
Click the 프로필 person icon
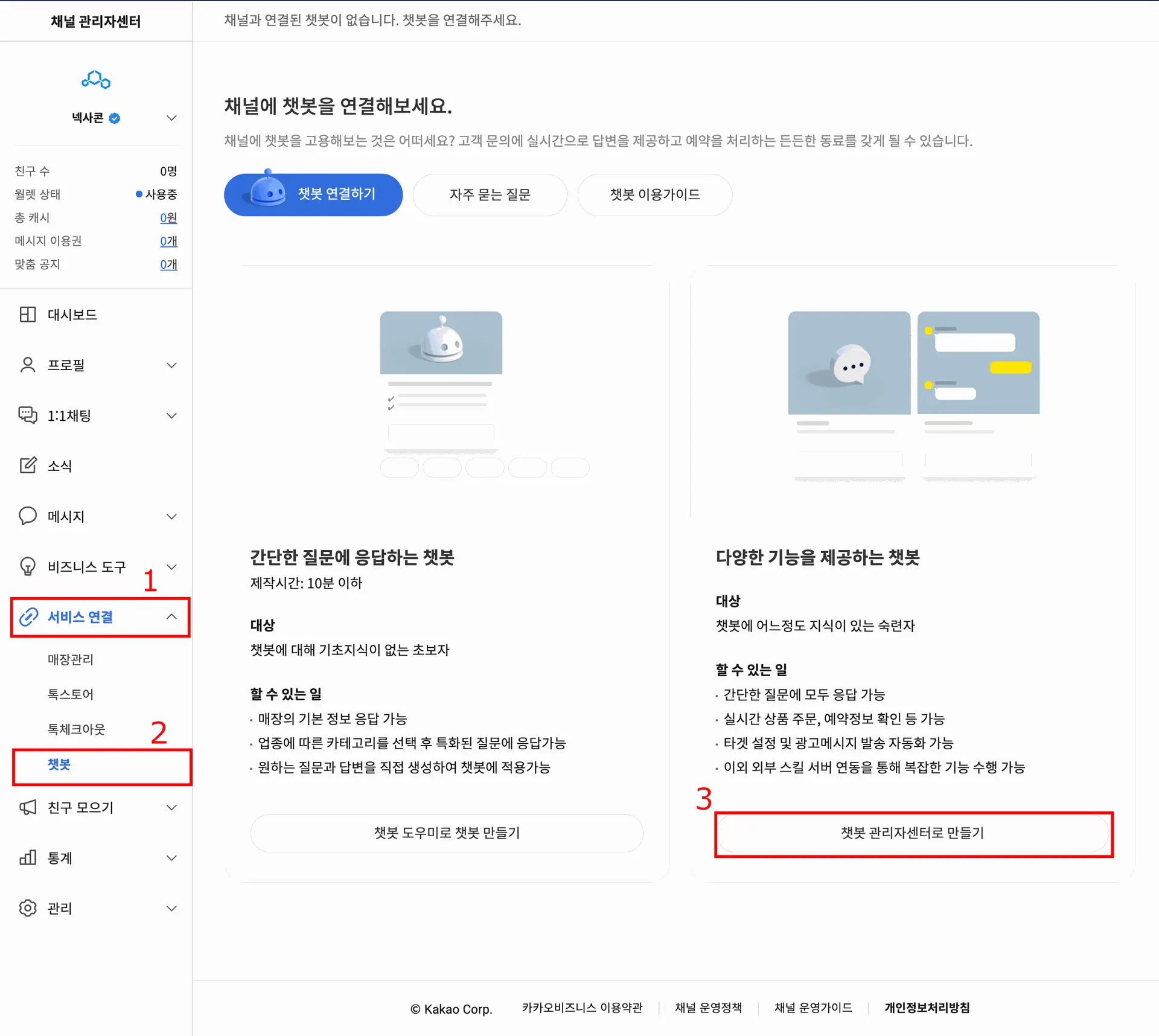[x=28, y=365]
